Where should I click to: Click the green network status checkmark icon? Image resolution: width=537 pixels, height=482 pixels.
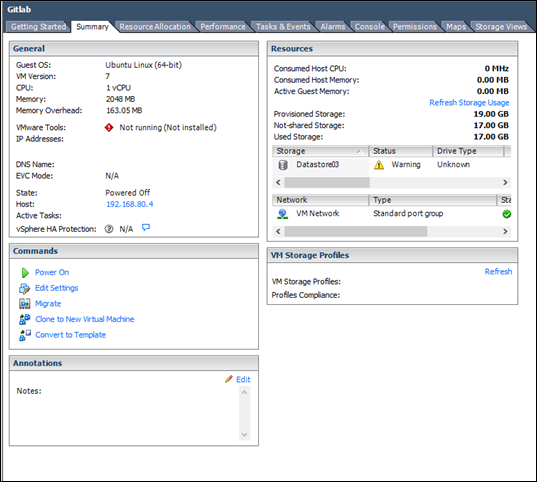[x=507, y=214]
